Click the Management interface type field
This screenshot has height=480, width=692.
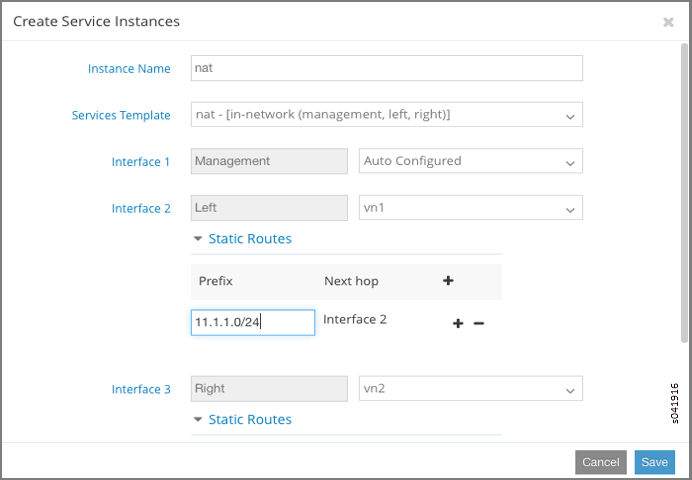tap(269, 161)
